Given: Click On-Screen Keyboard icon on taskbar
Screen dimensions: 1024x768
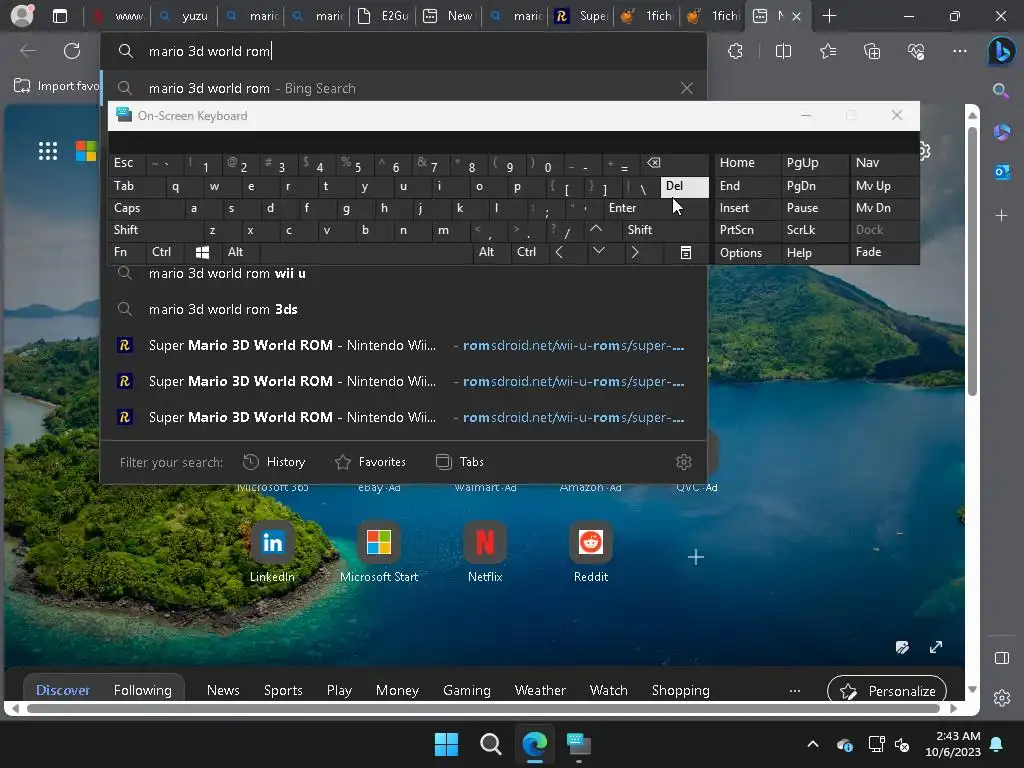Looking at the screenshot, I should click(579, 744).
